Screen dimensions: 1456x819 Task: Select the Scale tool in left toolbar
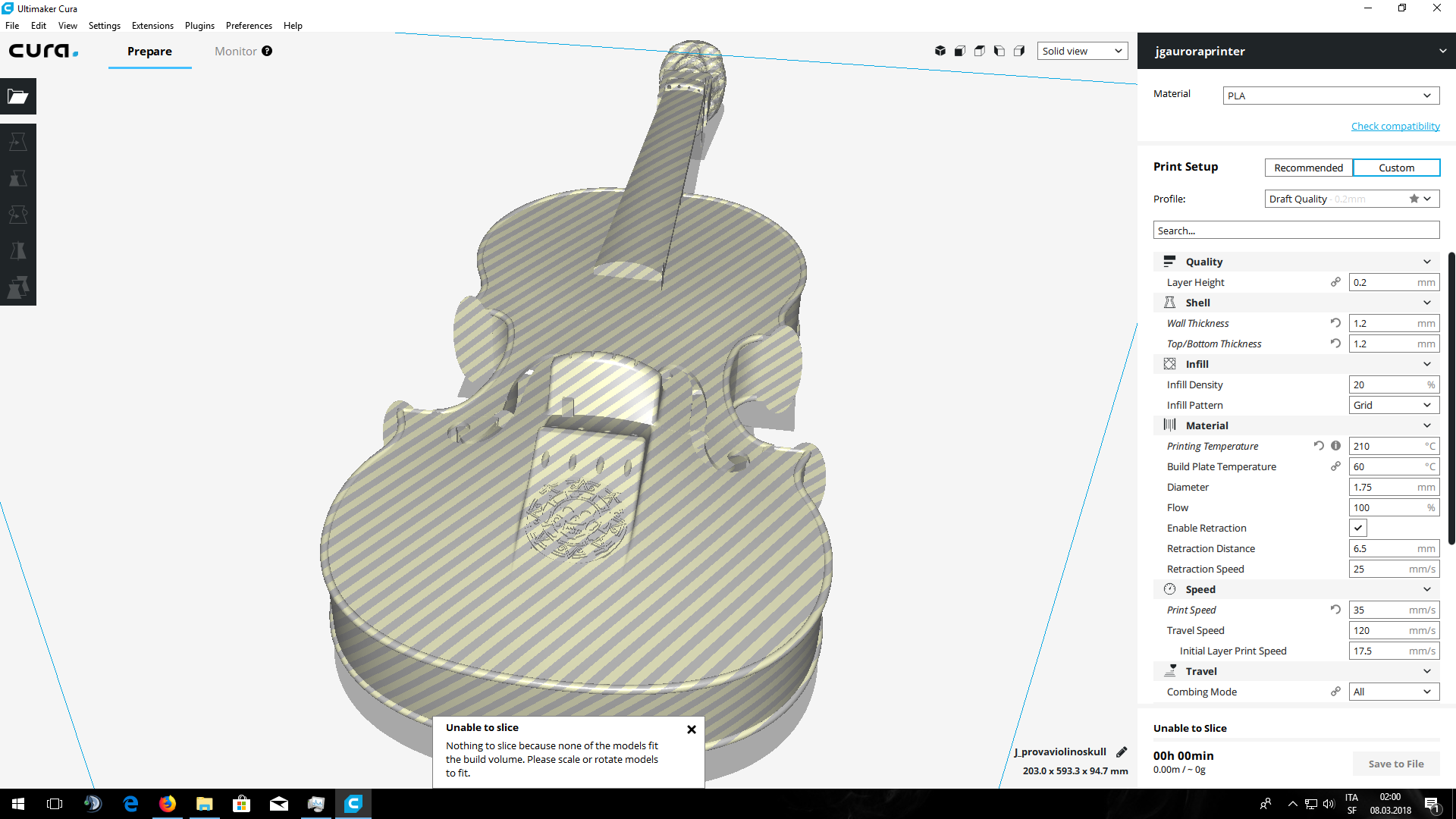[x=18, y=178]
